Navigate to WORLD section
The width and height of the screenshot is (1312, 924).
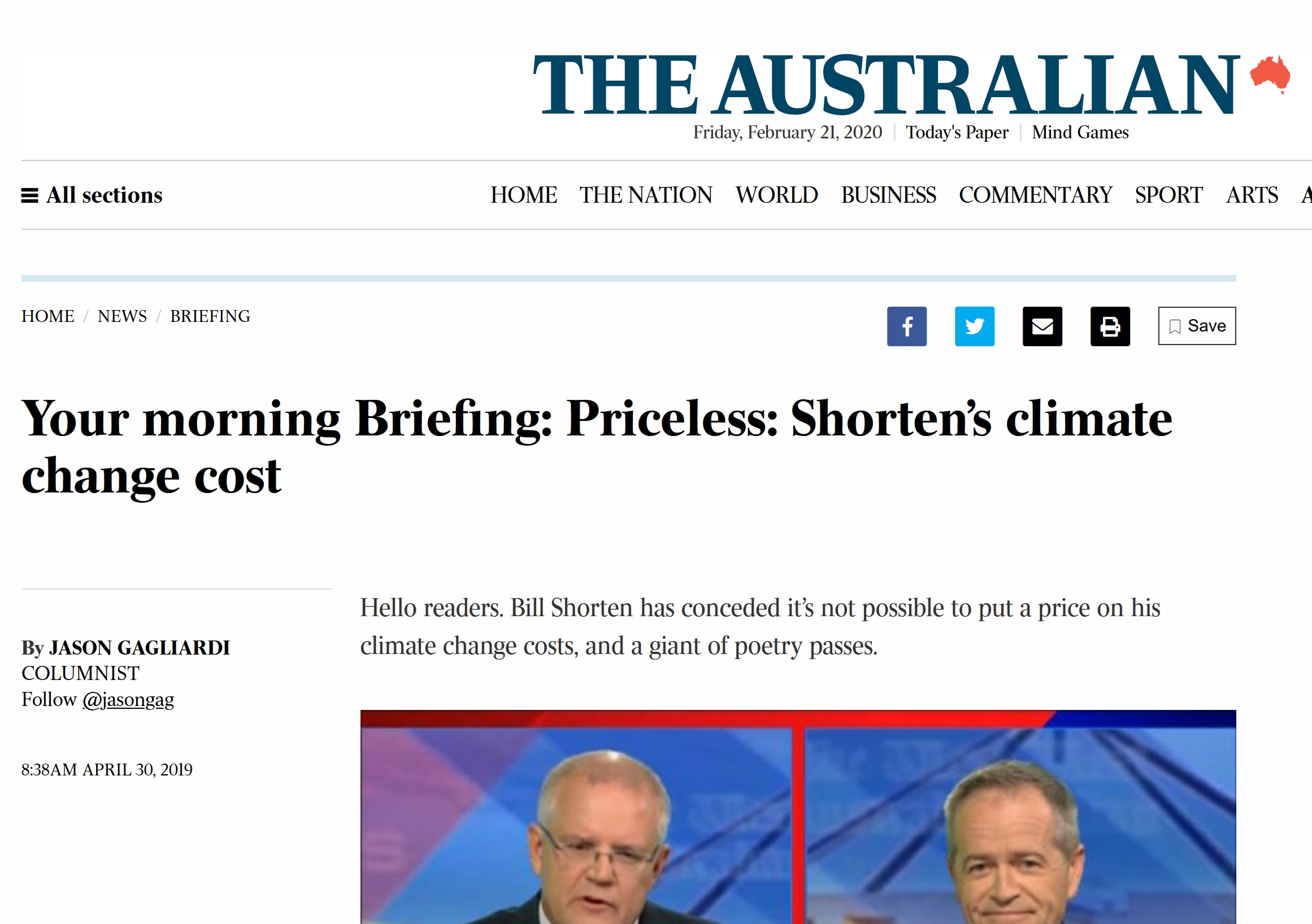776,195
